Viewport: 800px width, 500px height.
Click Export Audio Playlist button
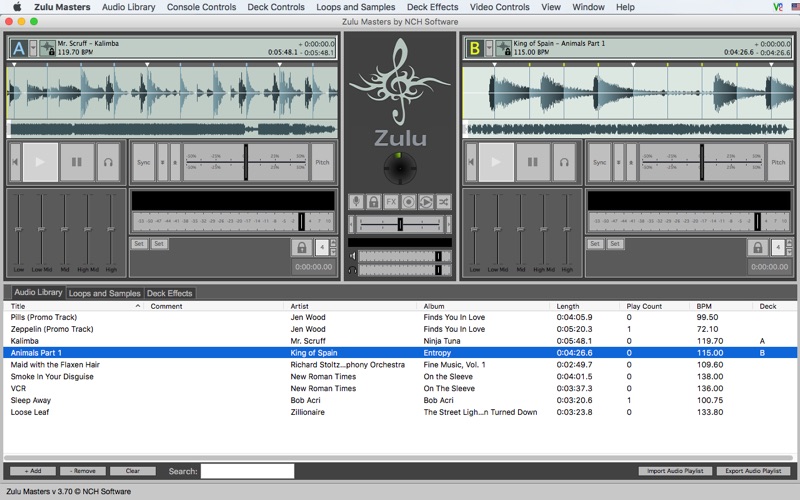[753, 471]
